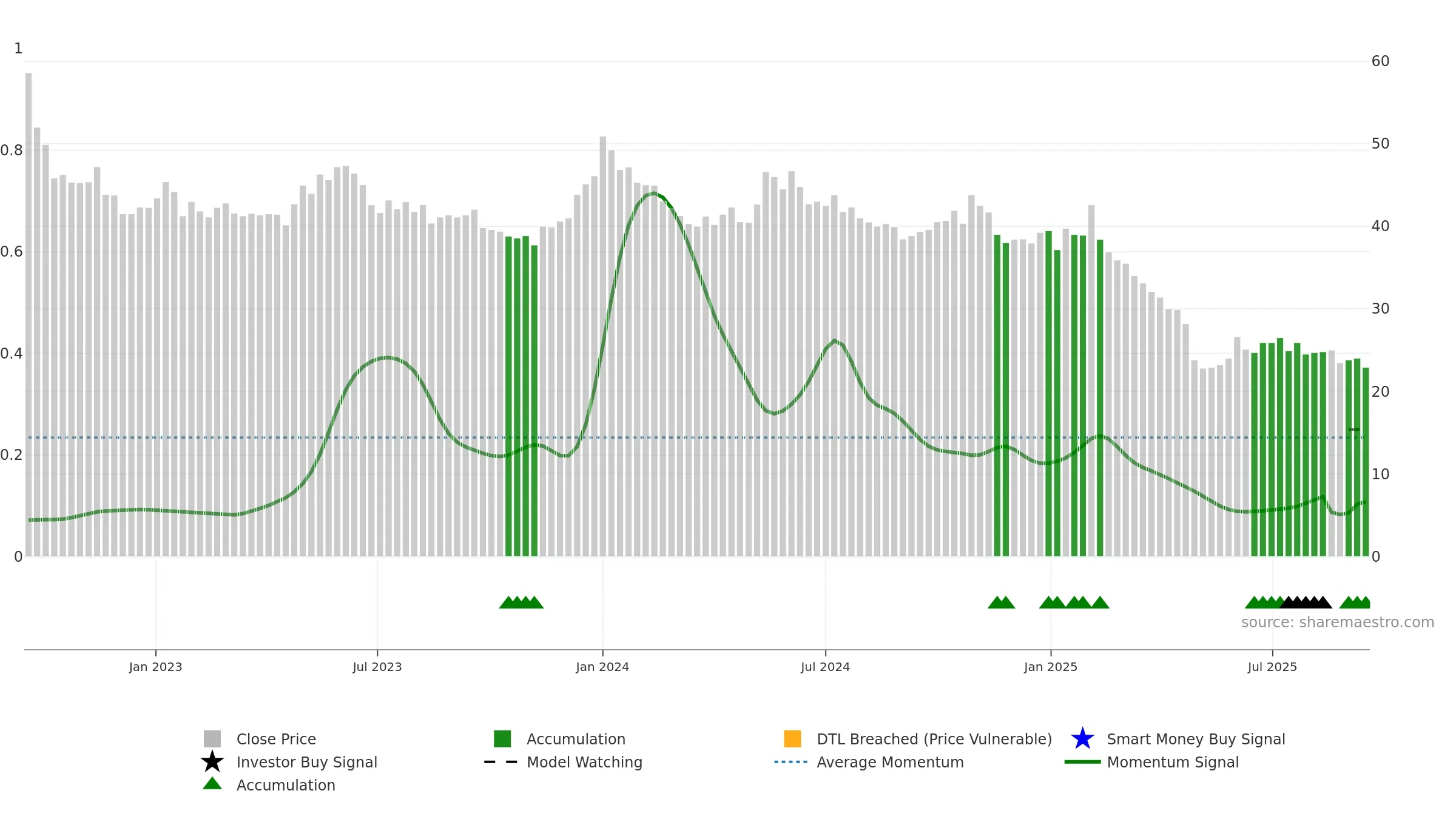Click the green accumulation triangles before Jan 2024
Viewport: 1456px width, 819px height.
click(x=521, y=602)
